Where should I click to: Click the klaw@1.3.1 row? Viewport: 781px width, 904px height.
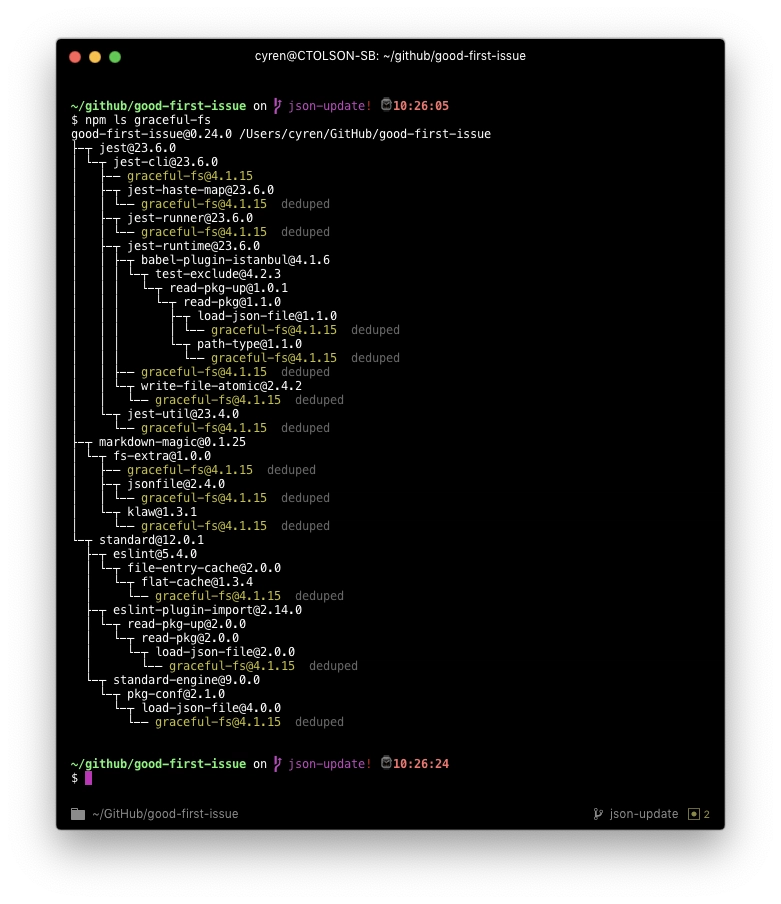[x=162, y=512]
